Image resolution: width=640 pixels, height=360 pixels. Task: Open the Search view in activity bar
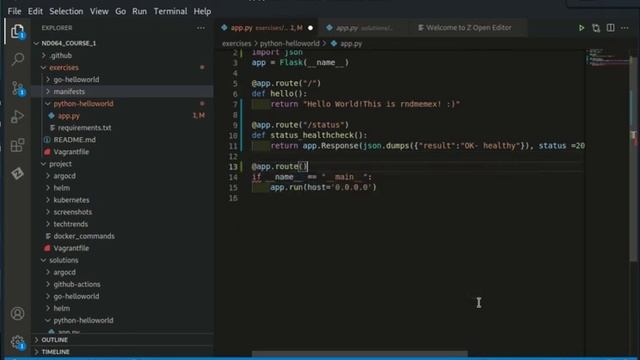[17, 60]
